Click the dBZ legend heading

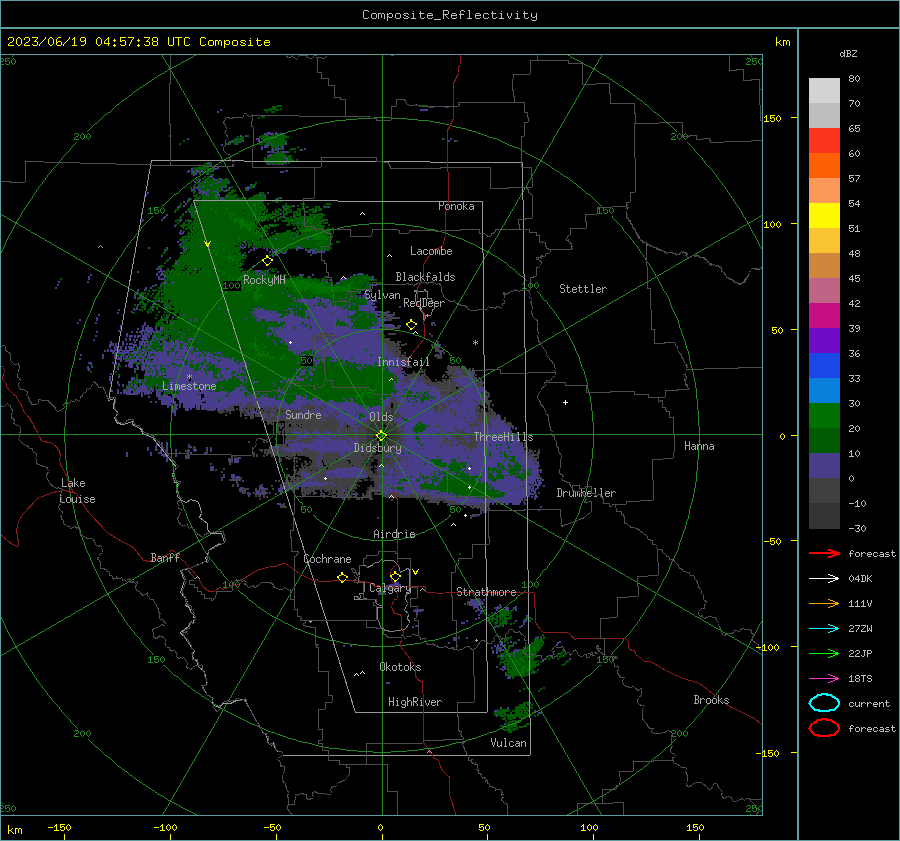[848, 53]
